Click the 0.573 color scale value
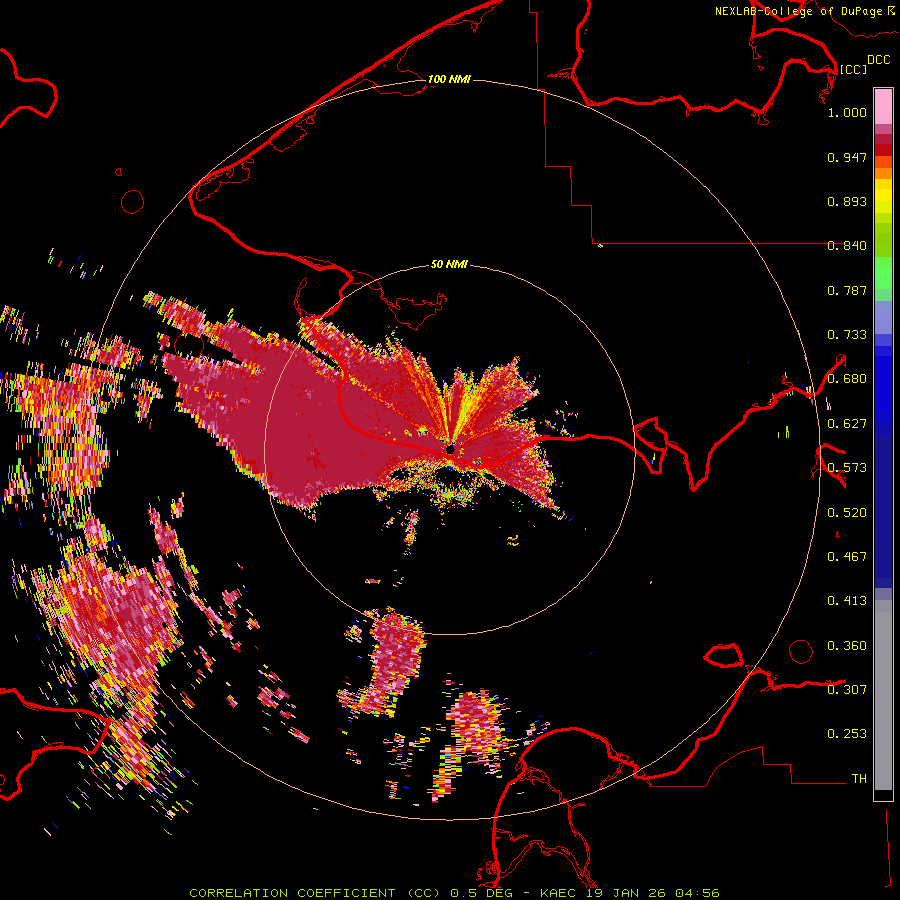This screenshot has height=900, width=900. 847,468
